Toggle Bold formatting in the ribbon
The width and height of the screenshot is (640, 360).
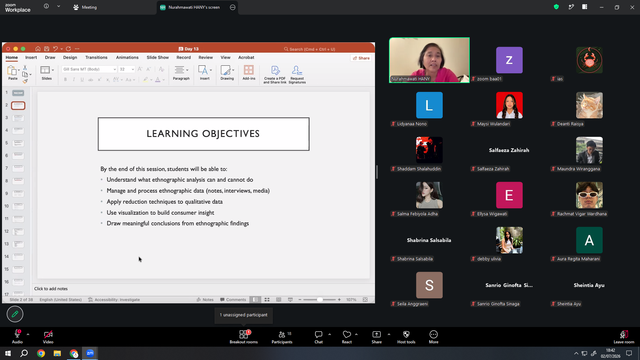(65, 80)
